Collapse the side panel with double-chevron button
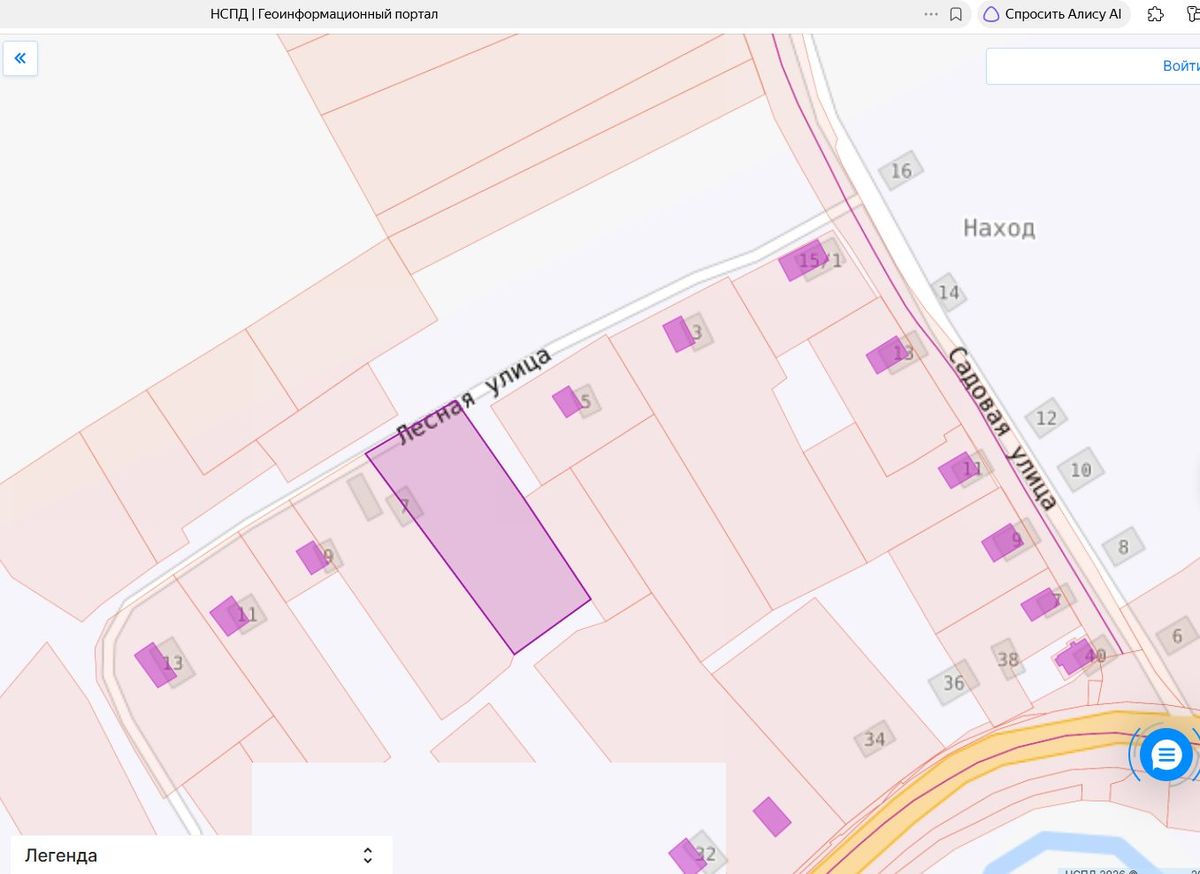1200x874 pixels. (20, 58)
